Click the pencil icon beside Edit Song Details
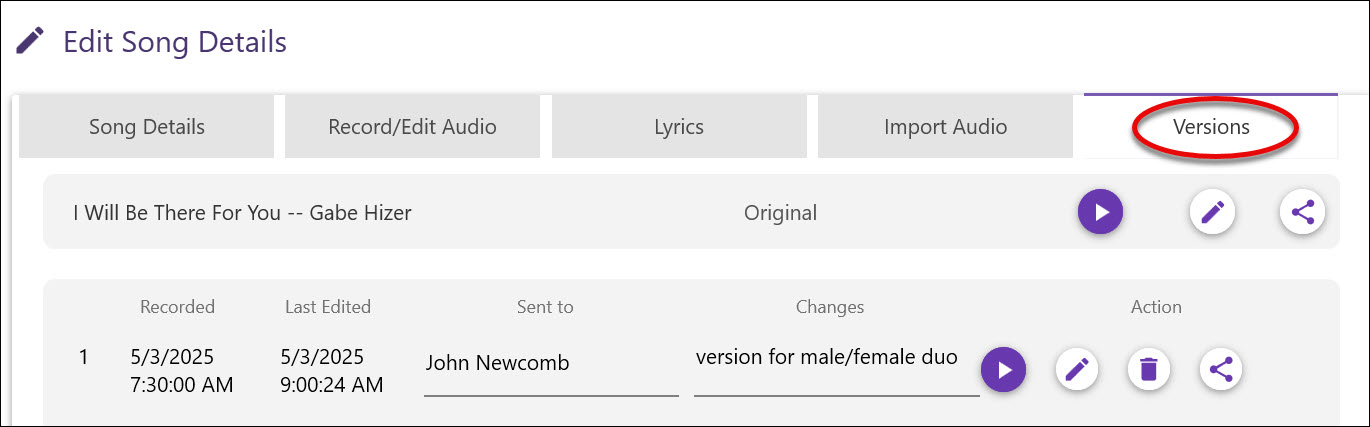Screen dimensions: 1370x427 pyautogui.click(x=30, y=42)
